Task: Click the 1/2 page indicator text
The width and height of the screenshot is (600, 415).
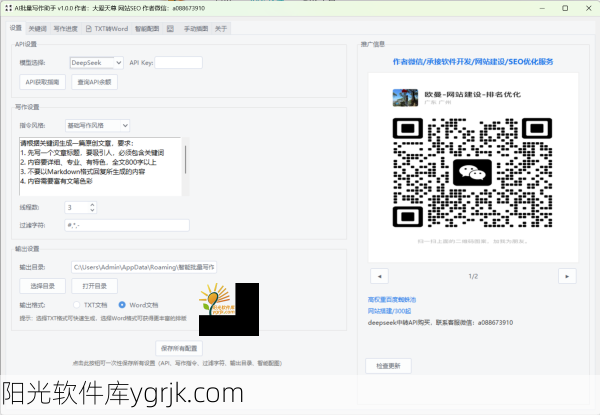Action: coord(473,276)
